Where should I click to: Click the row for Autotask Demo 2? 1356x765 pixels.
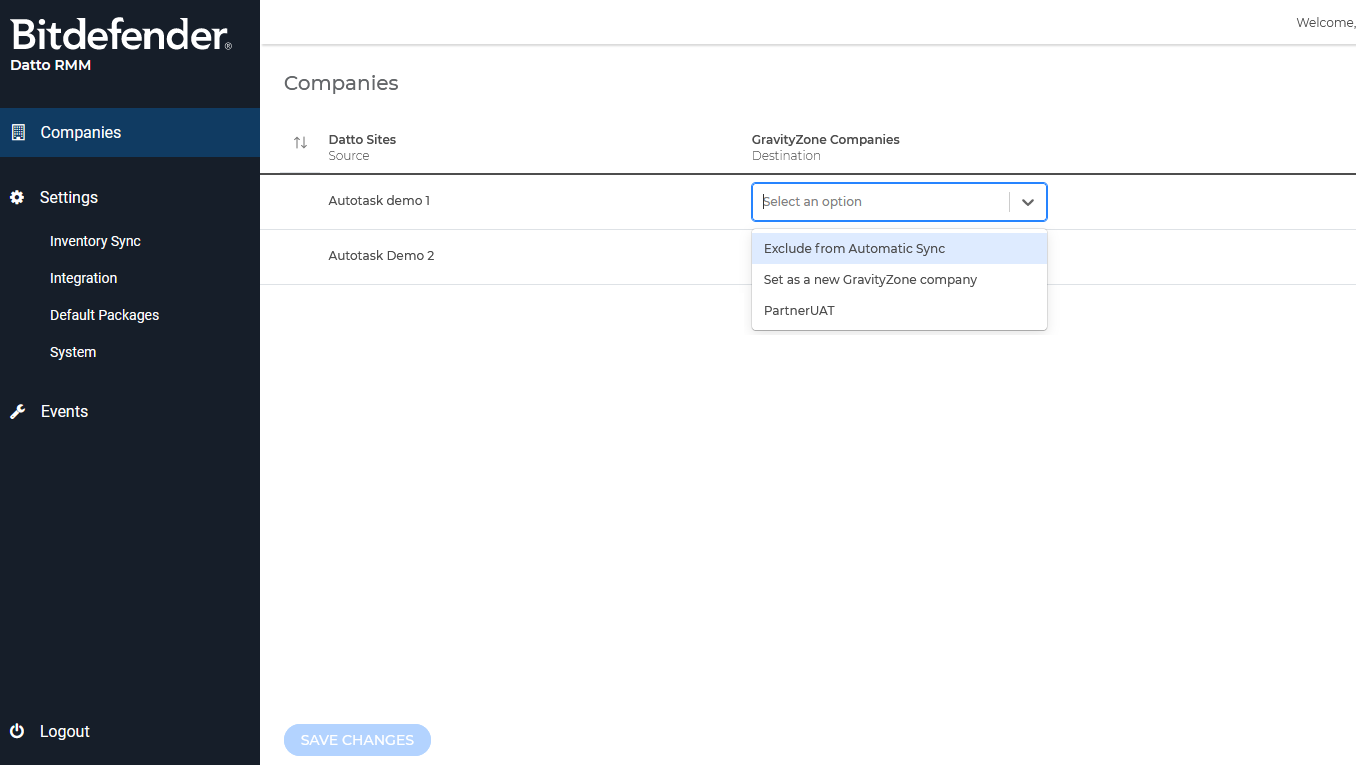[x=381, y=256]
